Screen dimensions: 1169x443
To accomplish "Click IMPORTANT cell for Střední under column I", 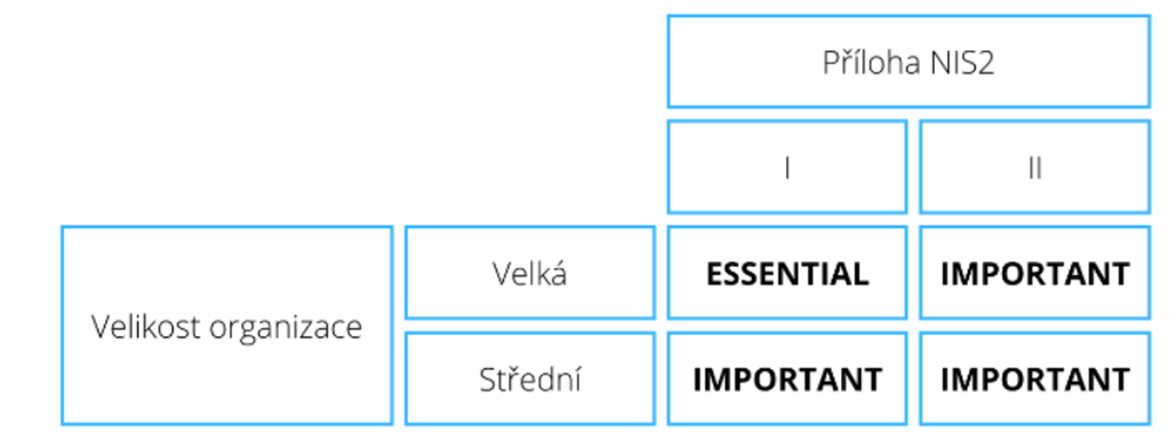I will click(x=787, y=379).
